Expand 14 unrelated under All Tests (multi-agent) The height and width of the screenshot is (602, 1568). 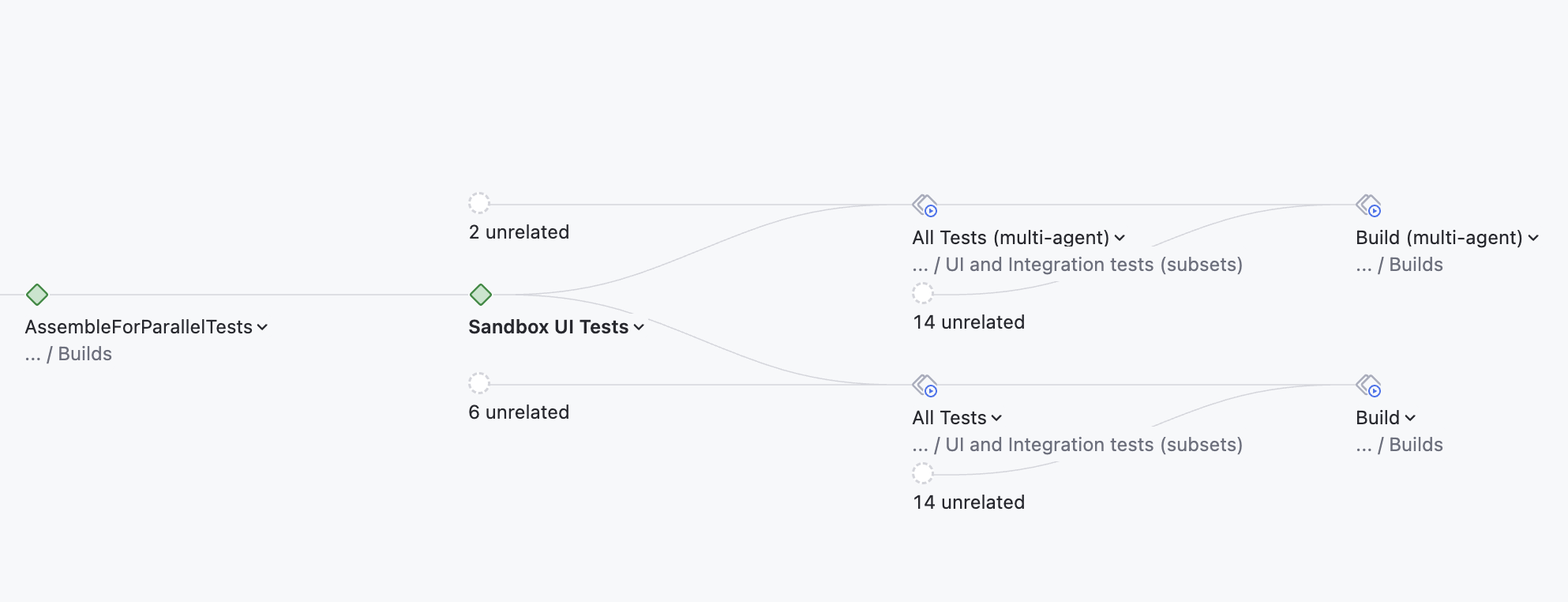point(969,322)
